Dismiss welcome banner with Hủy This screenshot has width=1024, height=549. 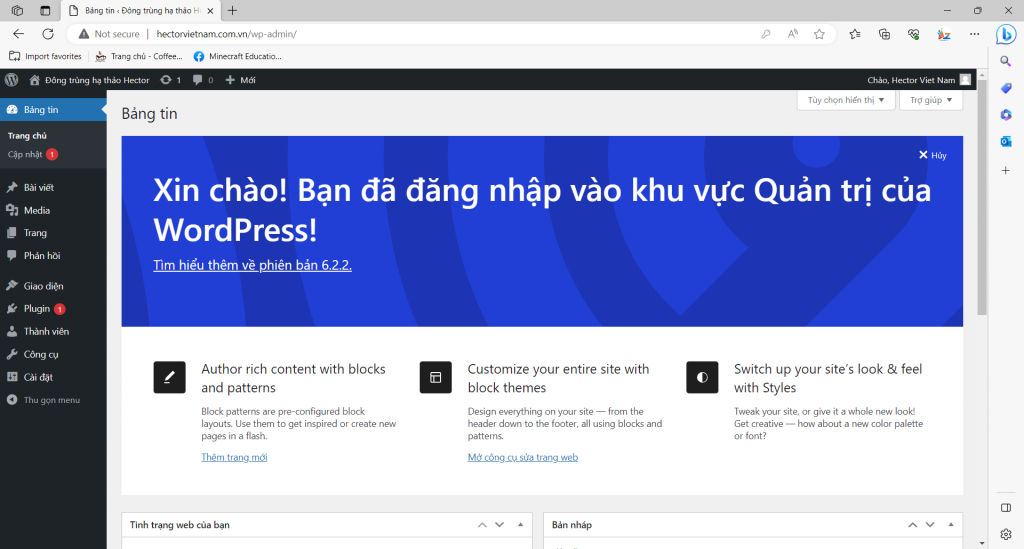pos(933,155)
